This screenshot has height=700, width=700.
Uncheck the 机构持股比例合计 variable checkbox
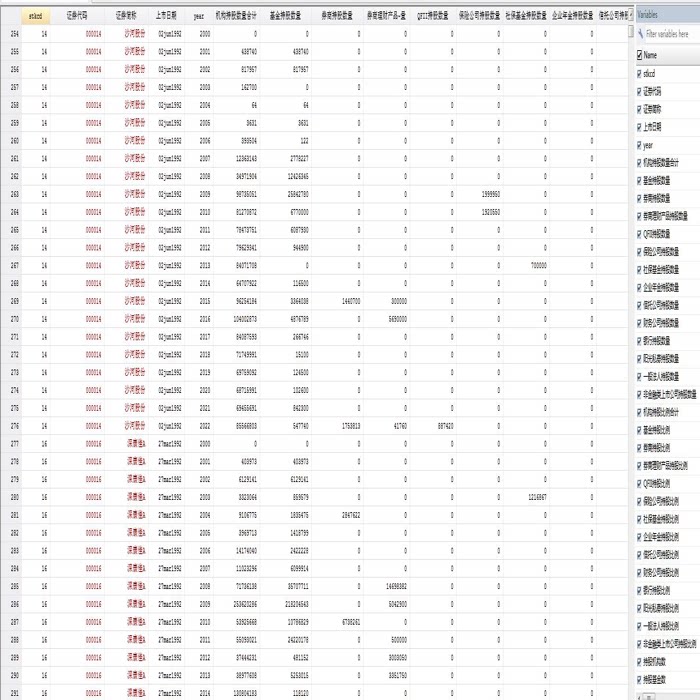tap(639, 412)
